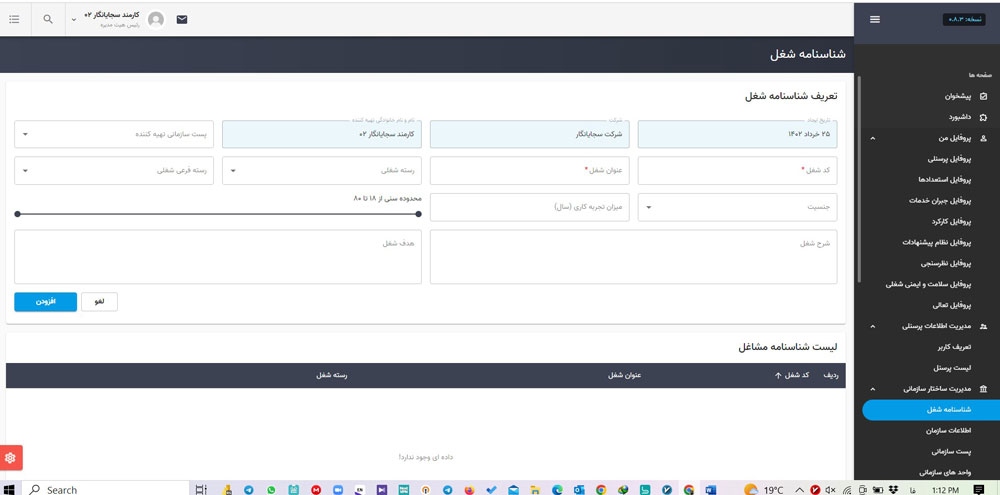This screenshot has width=1000, height=495.
Task: Open the جنسیت dropdown
Action: pos(741,207)
